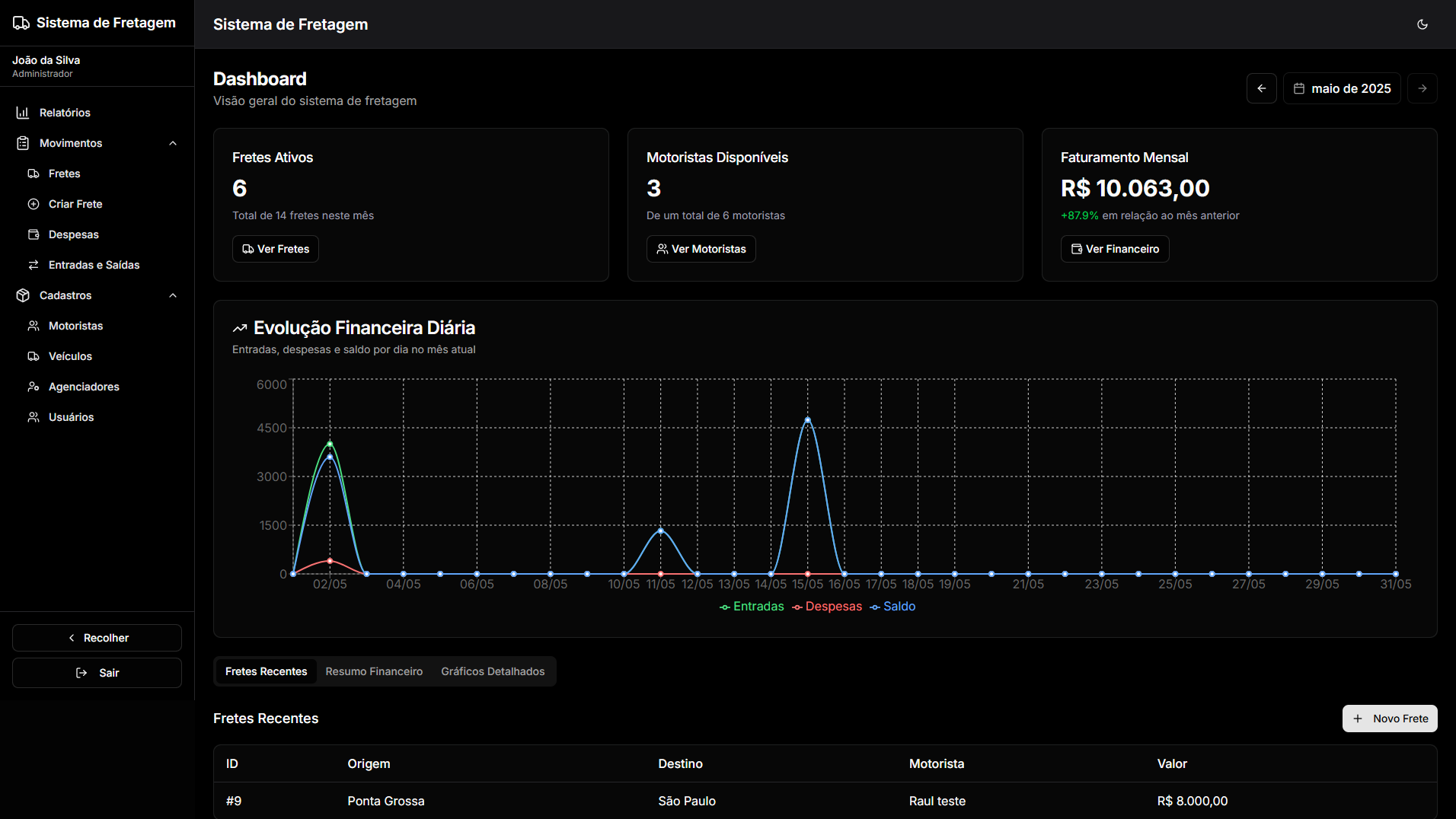
Task: Open the Motoristas registration page
Action: pos(75,325)
